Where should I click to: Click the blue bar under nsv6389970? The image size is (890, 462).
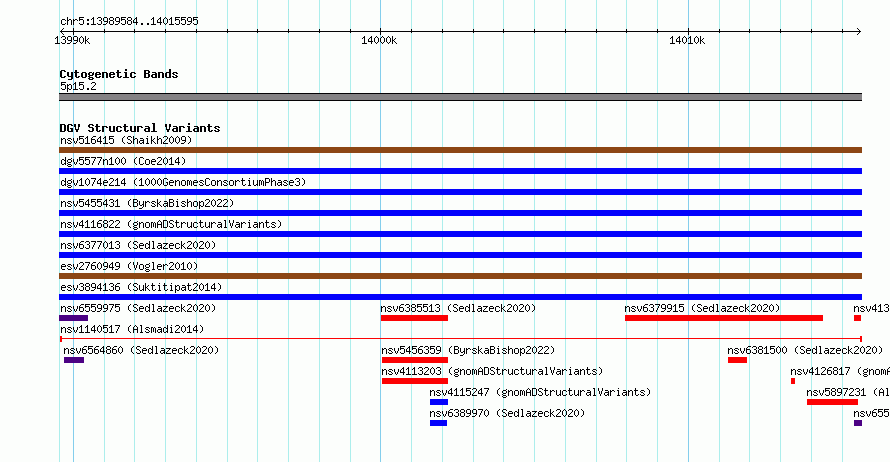pos(438,423)
